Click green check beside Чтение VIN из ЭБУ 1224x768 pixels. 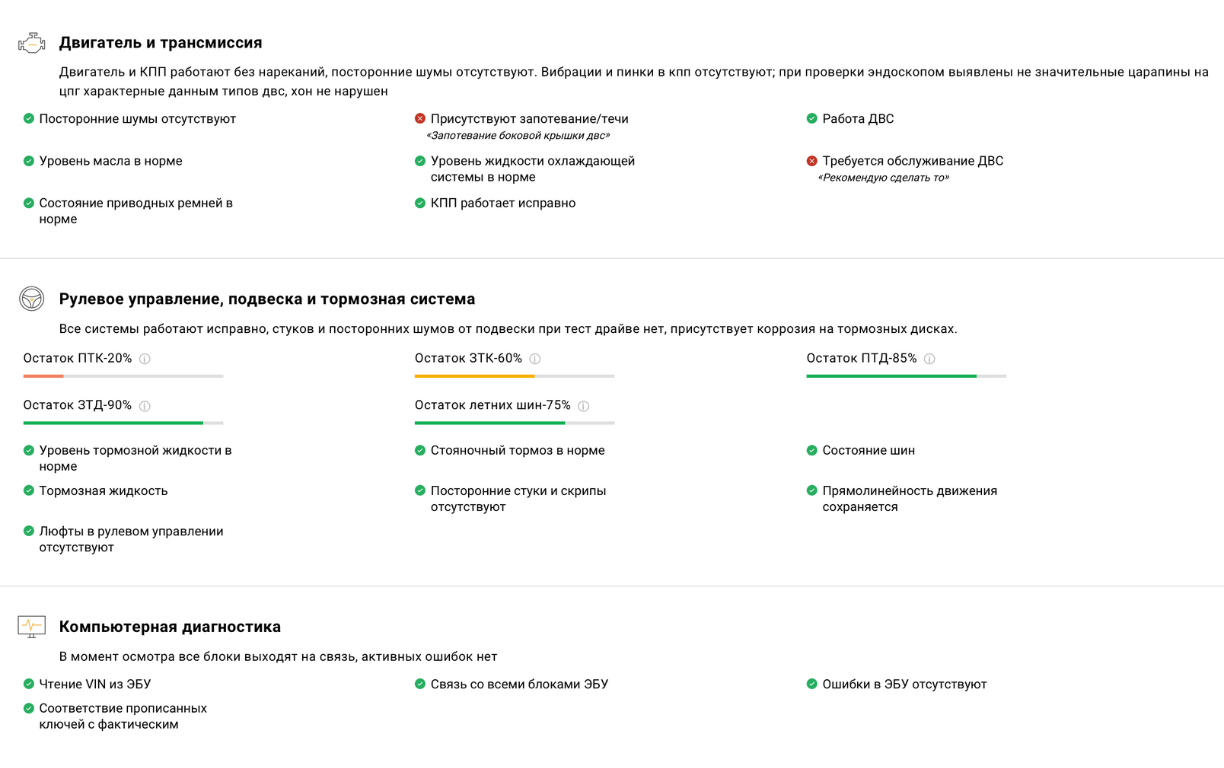[x=29, y=685]
